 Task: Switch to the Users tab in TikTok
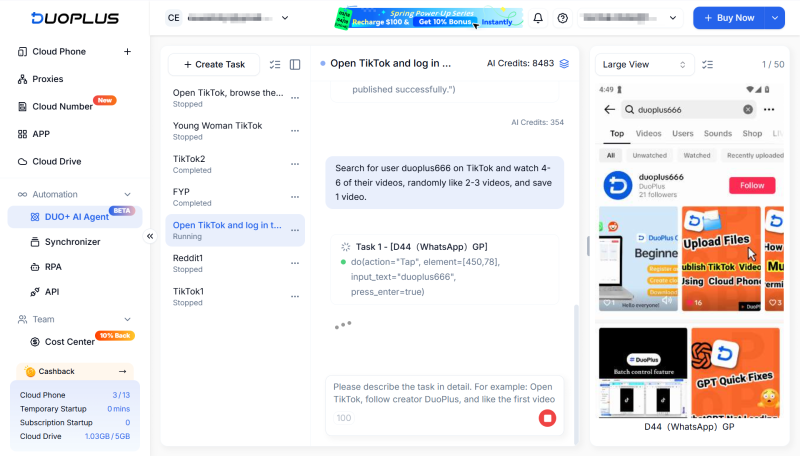coord(683,133)
